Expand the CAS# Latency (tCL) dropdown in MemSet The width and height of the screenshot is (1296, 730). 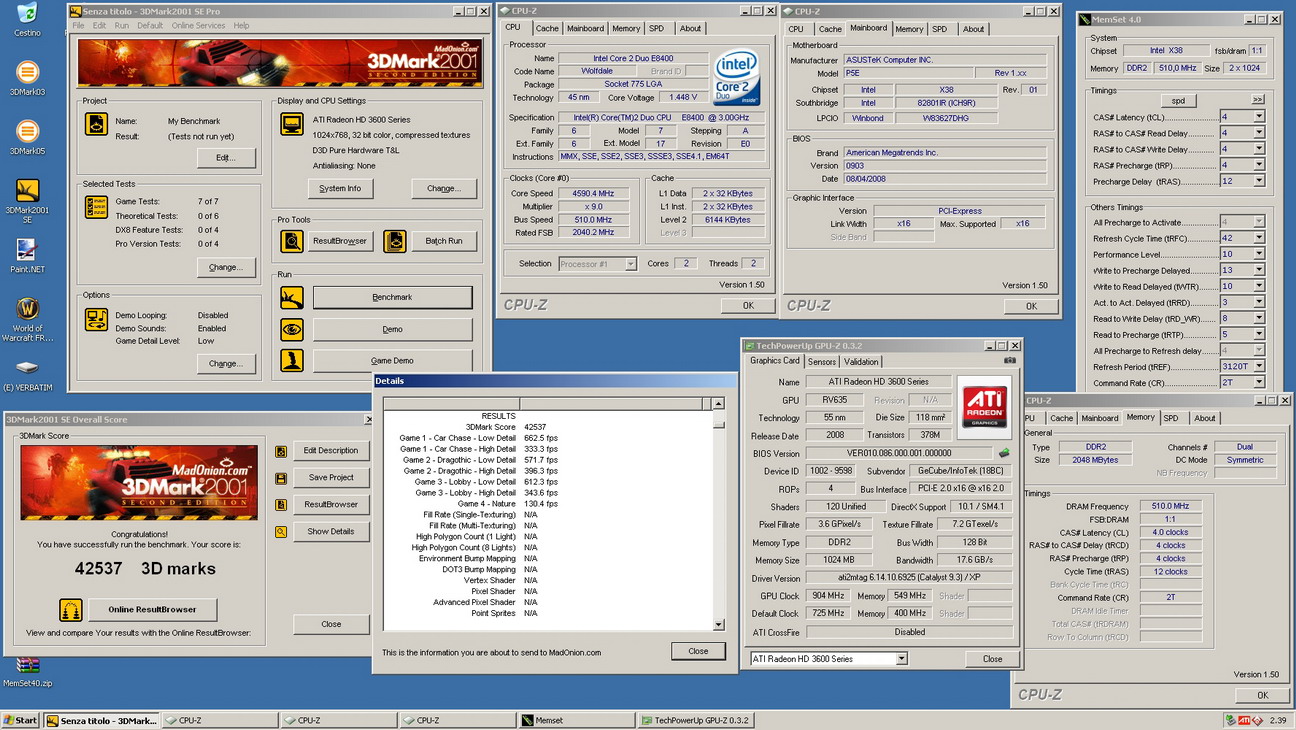[x=1258, y=117]
